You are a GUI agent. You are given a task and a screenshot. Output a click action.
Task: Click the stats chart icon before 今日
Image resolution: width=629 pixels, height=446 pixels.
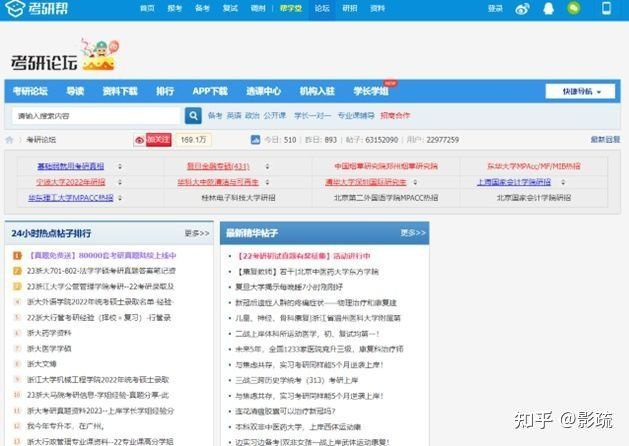[255, 140]
